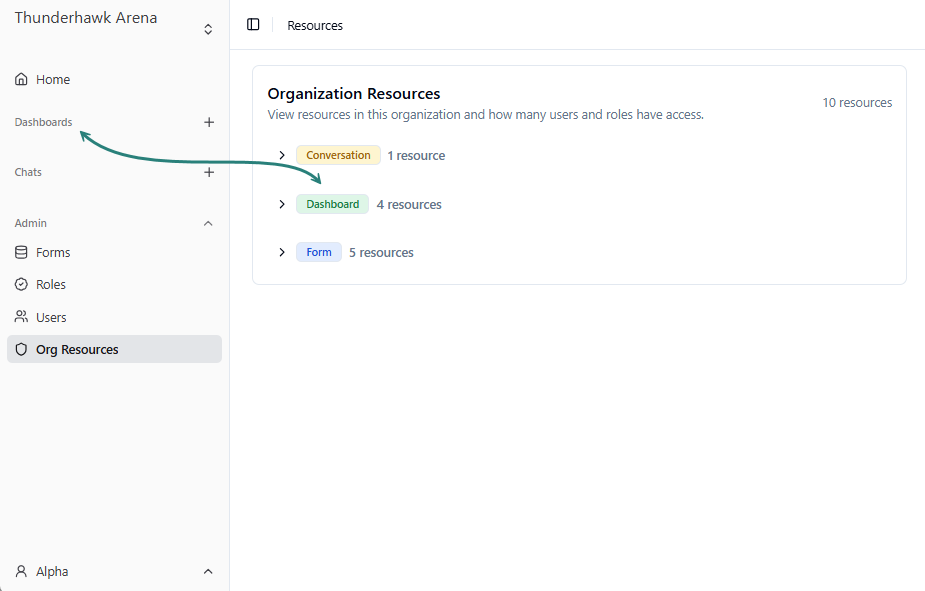The image size is (925, 591).
Task: Click the Home house icon
Action: (x=21, y=79)
